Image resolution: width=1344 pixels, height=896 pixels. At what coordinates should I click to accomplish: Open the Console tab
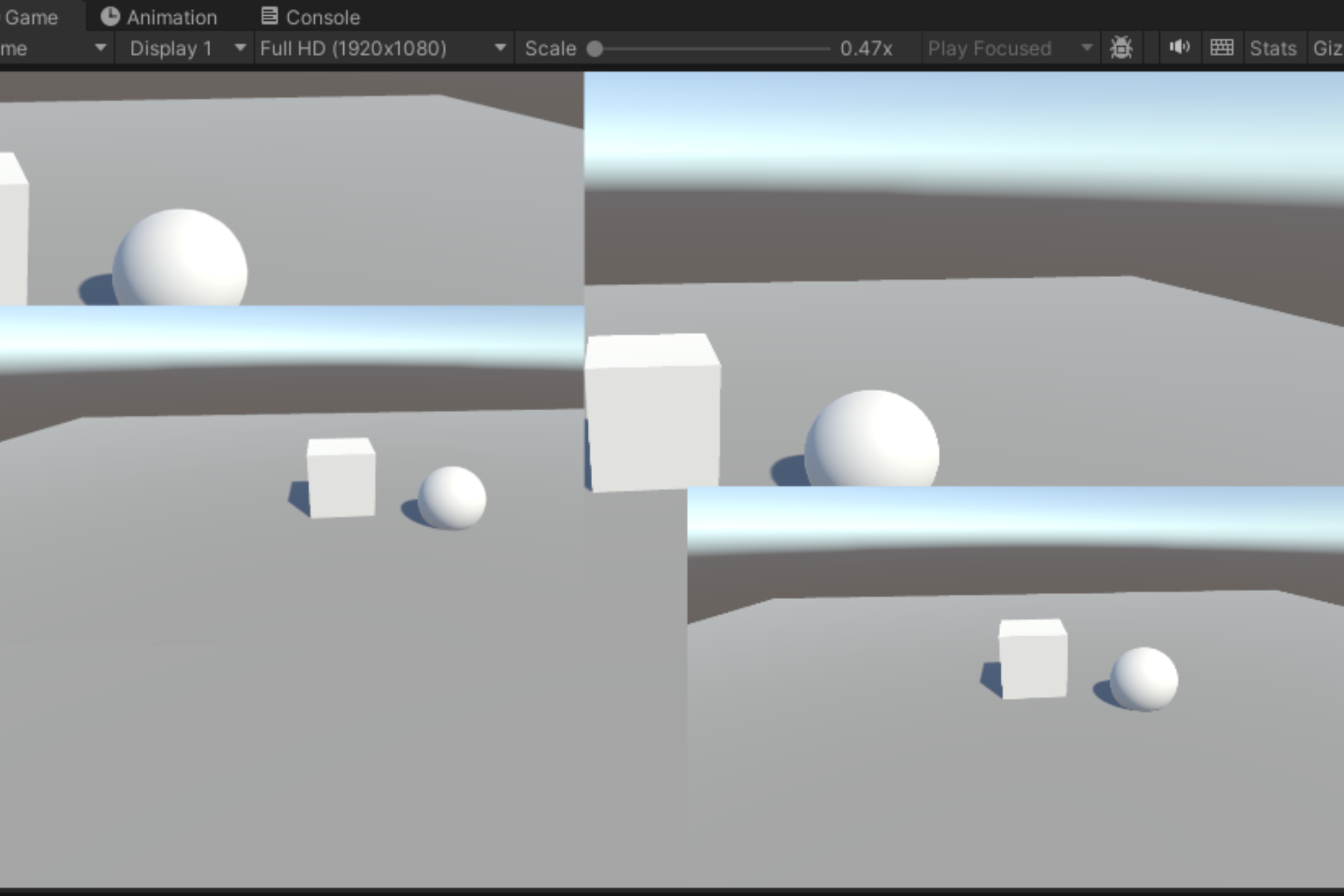[x=312, y=17]
